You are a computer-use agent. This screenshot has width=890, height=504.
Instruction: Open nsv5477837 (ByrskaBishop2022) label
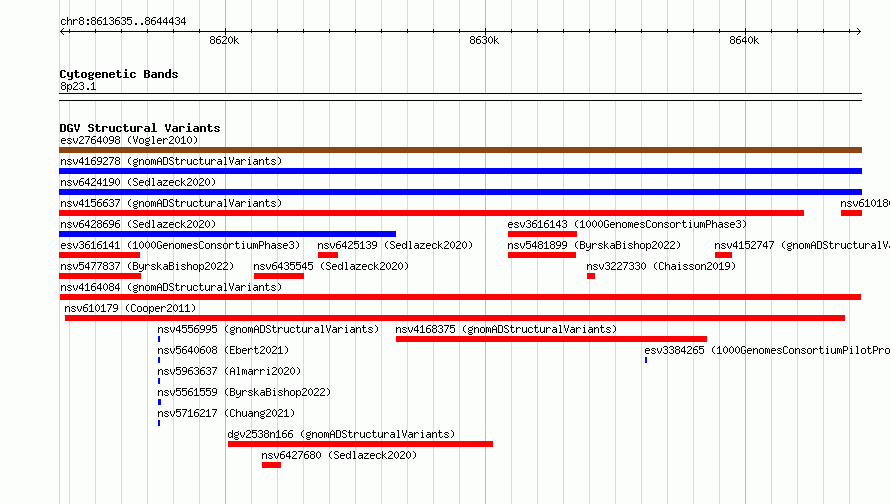pyautogui.click(x=147, y=266)
